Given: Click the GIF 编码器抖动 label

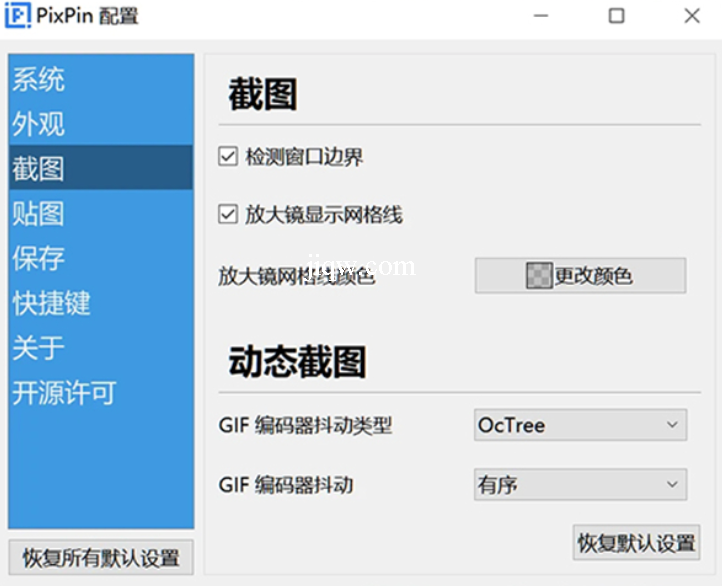Looking at the screenshot, I should tap(286, 485).
